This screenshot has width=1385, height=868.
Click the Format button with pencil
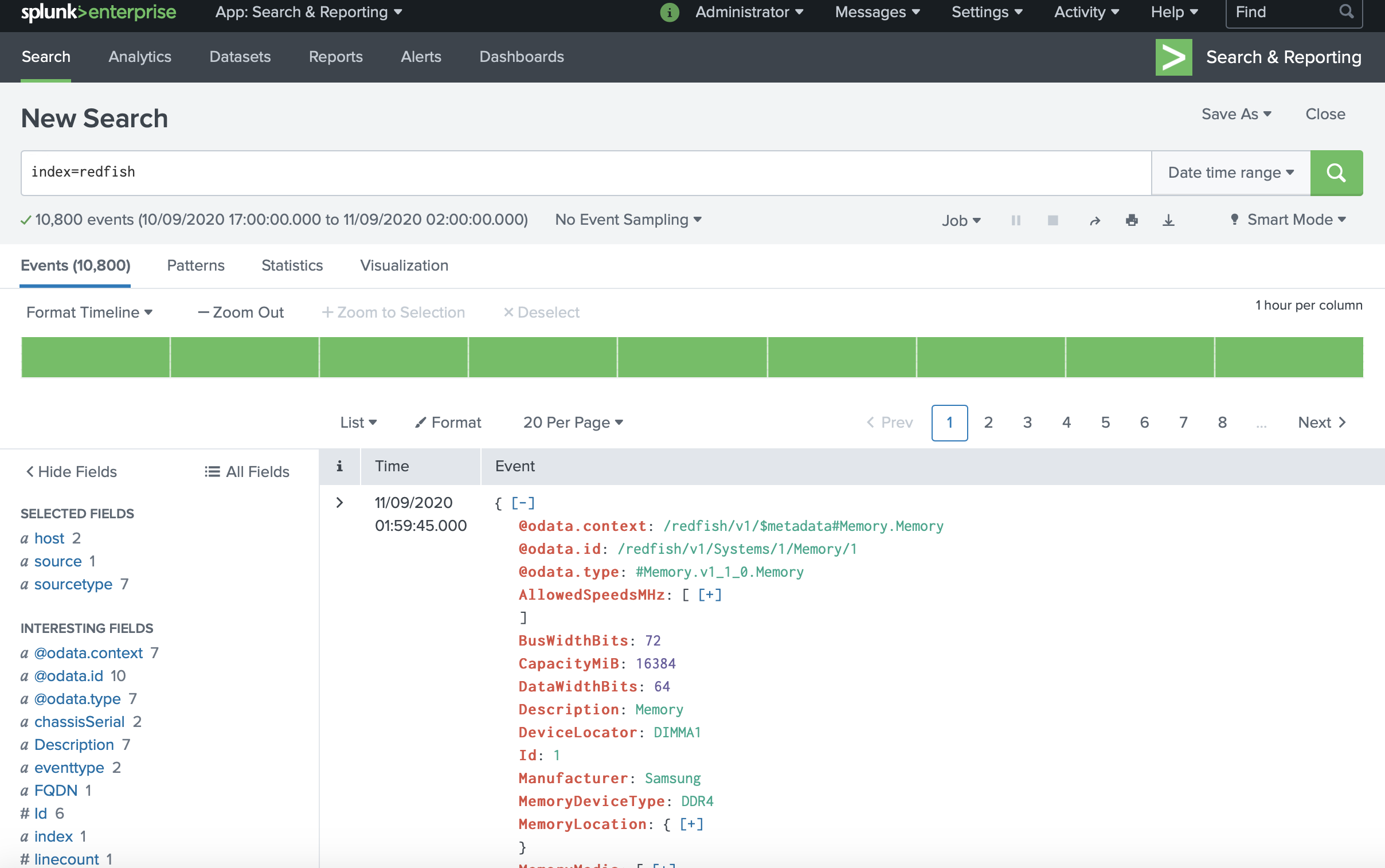click(448, 422)
